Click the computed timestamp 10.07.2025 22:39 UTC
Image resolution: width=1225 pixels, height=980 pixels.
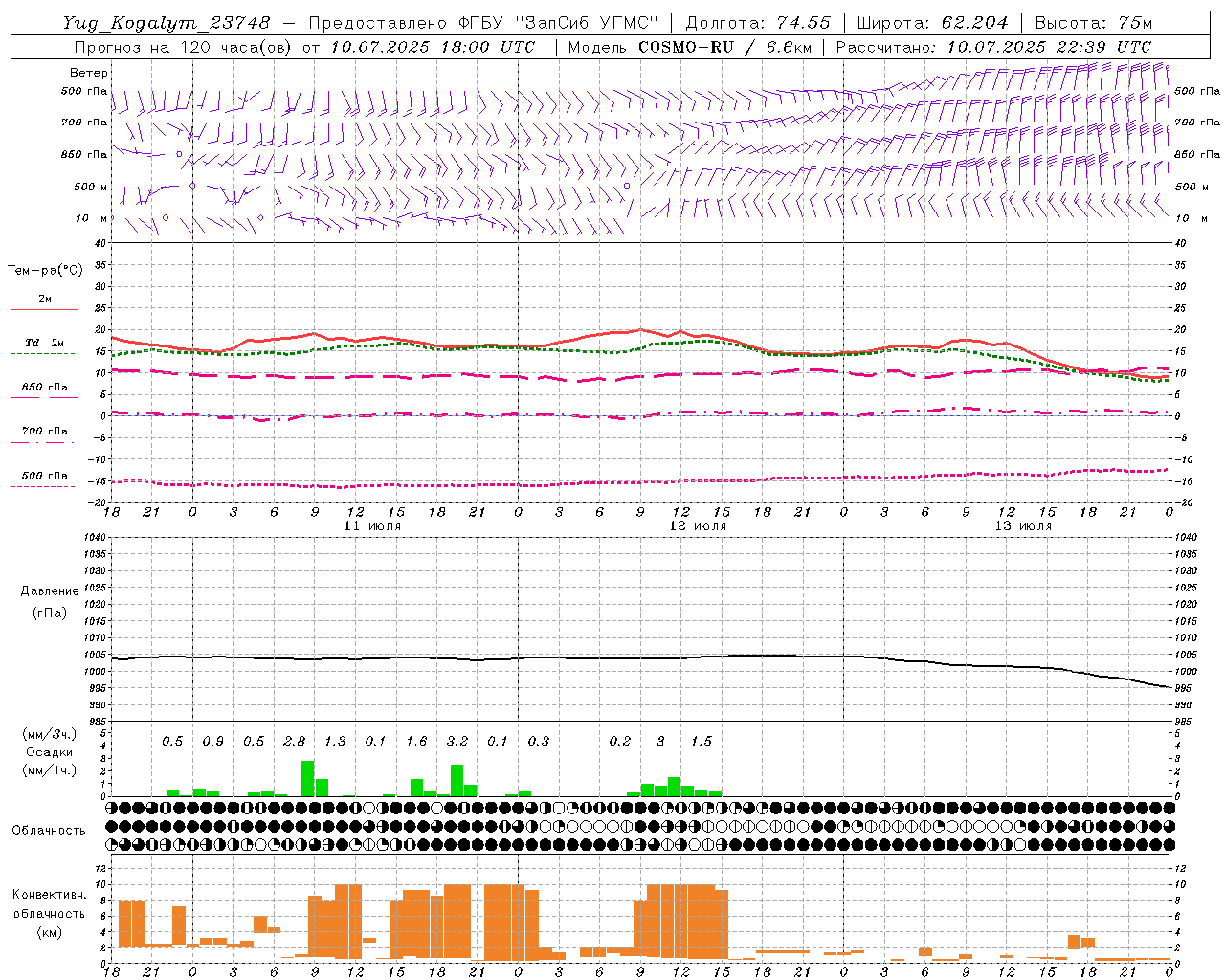click(1049, 47)
